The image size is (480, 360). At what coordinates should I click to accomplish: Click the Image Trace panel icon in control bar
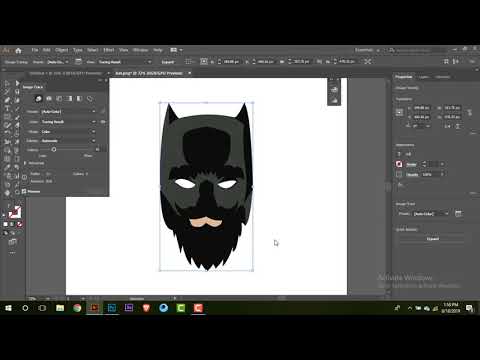pos(78,62)
